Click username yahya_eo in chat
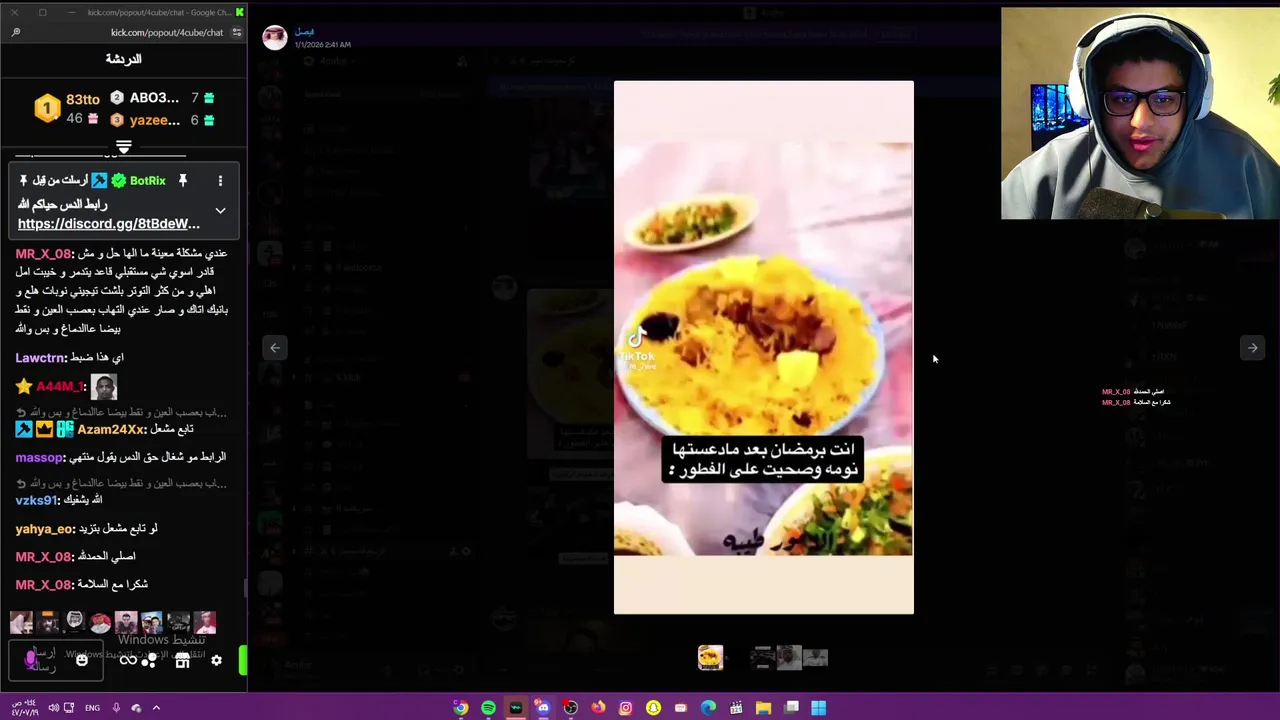This screenshot has width=1280, height=720. [45, 529]
